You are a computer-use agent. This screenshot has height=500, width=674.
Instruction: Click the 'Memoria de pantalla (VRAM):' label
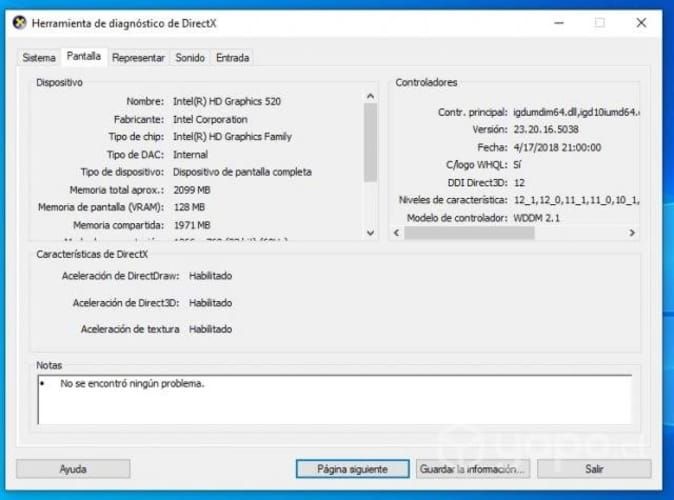click(101, 207)
